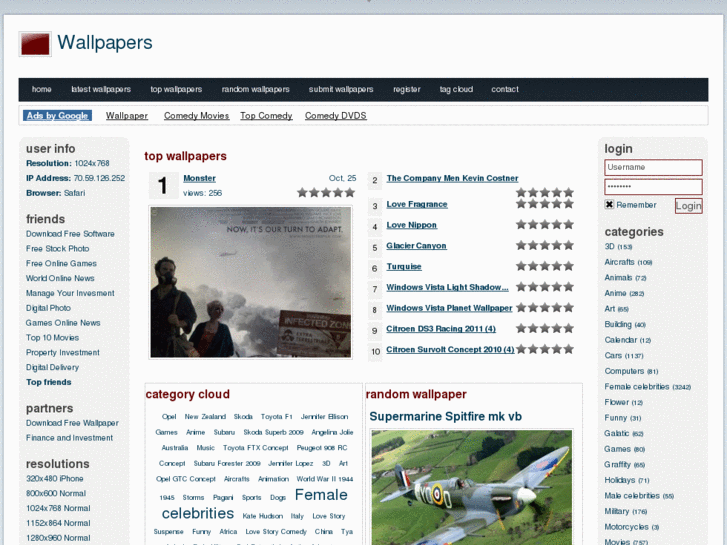This screenshot has width=727, height=545.
Task: Click the red Wallpapers logo icon
Action: [35, 45]
